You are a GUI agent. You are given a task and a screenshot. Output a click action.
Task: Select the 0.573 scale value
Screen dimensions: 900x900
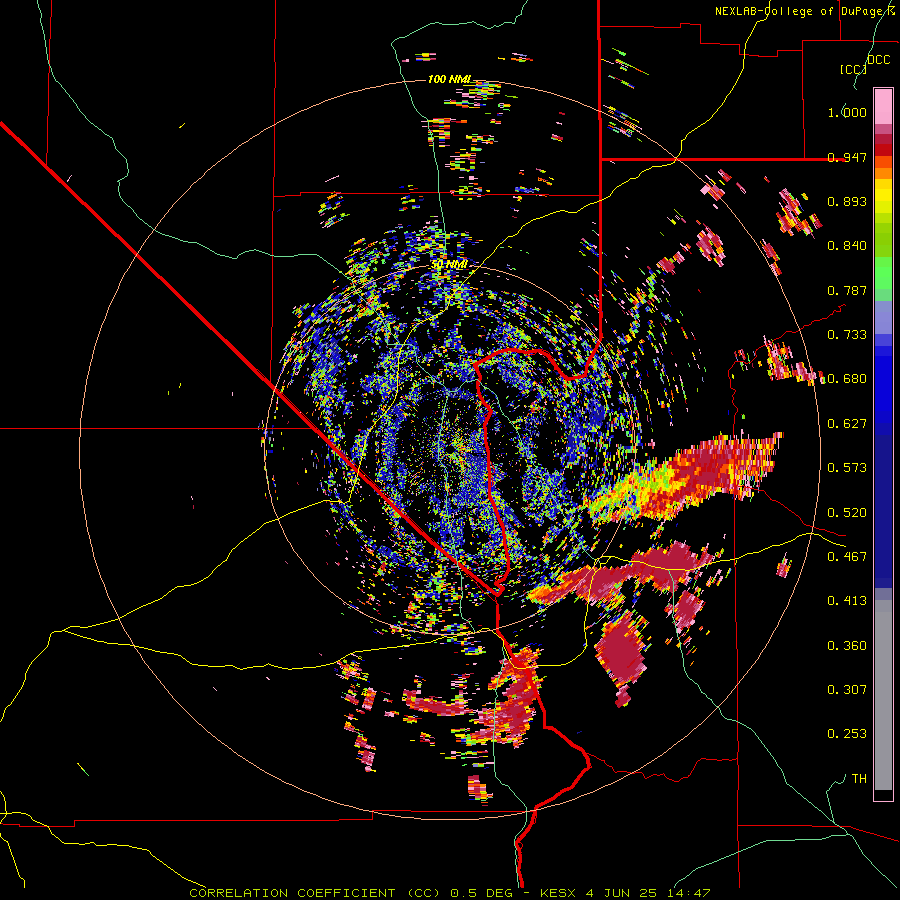tap(847, 468)
